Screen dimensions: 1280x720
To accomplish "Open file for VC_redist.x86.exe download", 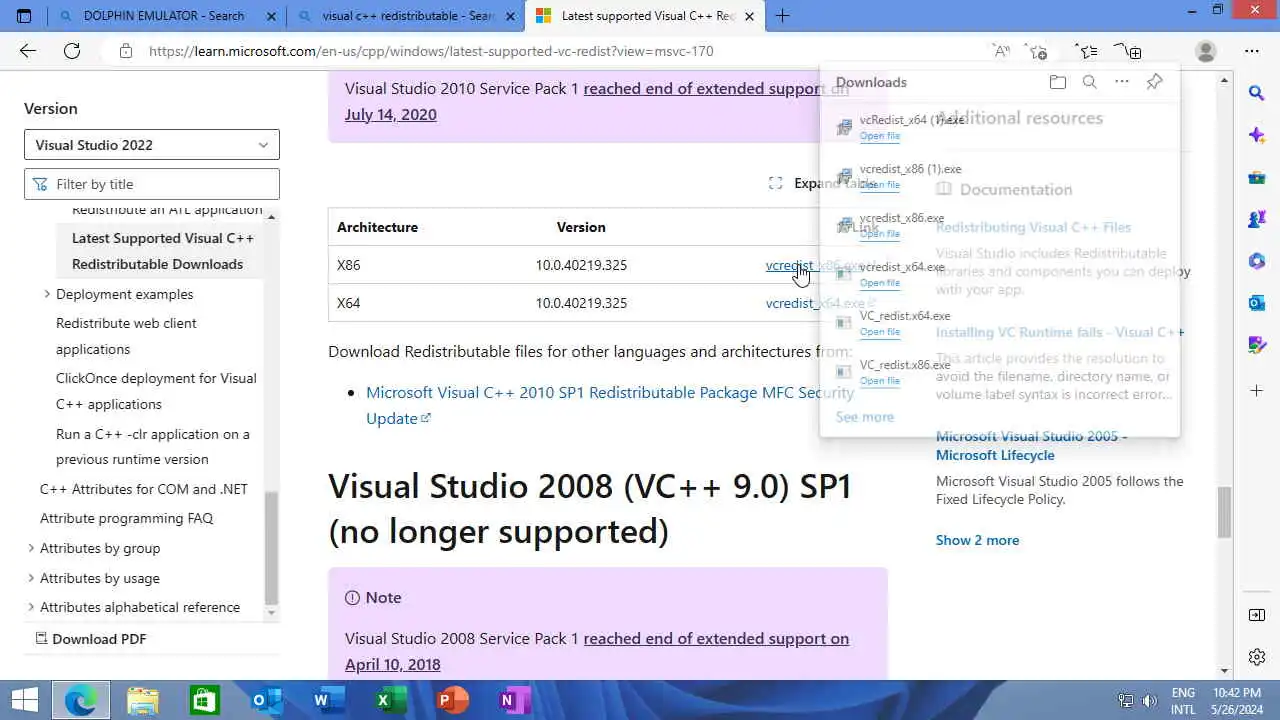I will (x=879, y=381).
